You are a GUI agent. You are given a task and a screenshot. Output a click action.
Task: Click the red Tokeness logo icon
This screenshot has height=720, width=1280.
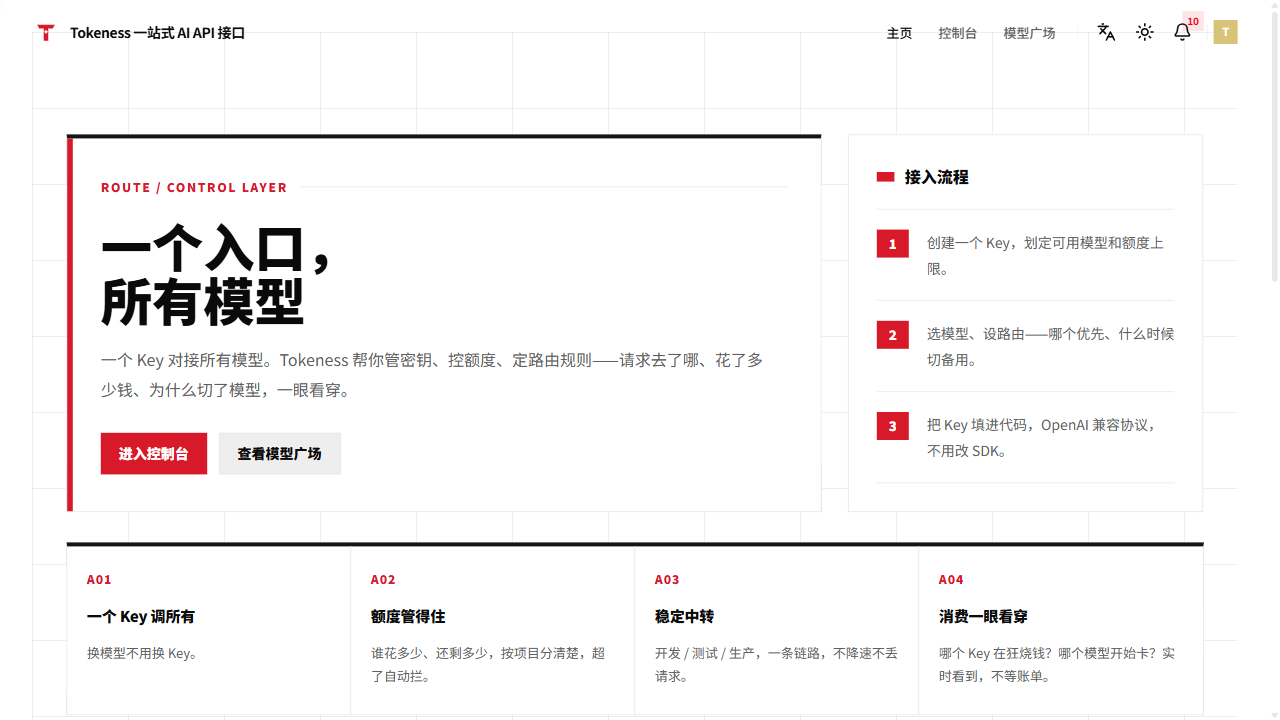(46, 33)
